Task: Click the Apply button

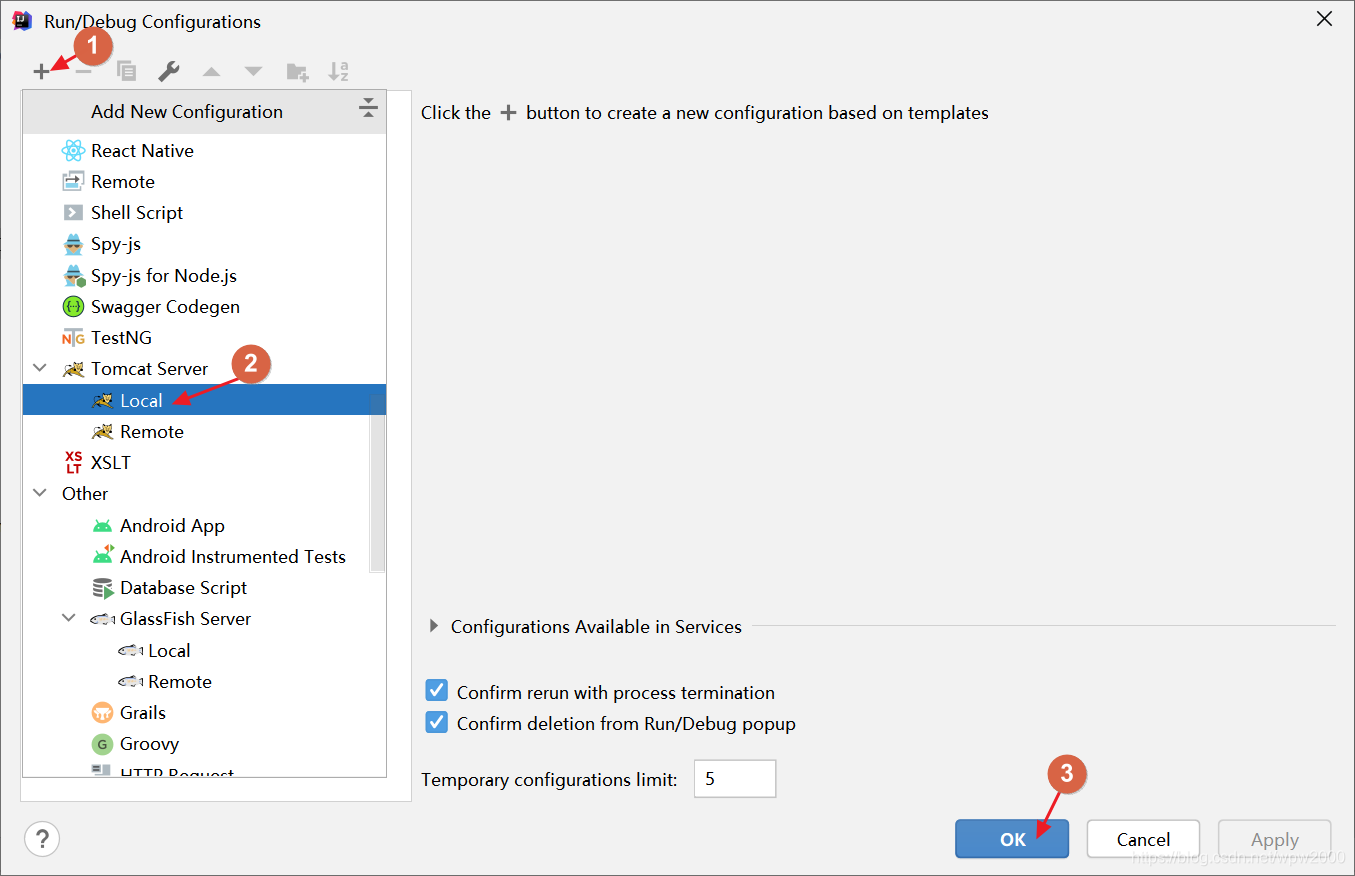Action: pos(1274,839)
